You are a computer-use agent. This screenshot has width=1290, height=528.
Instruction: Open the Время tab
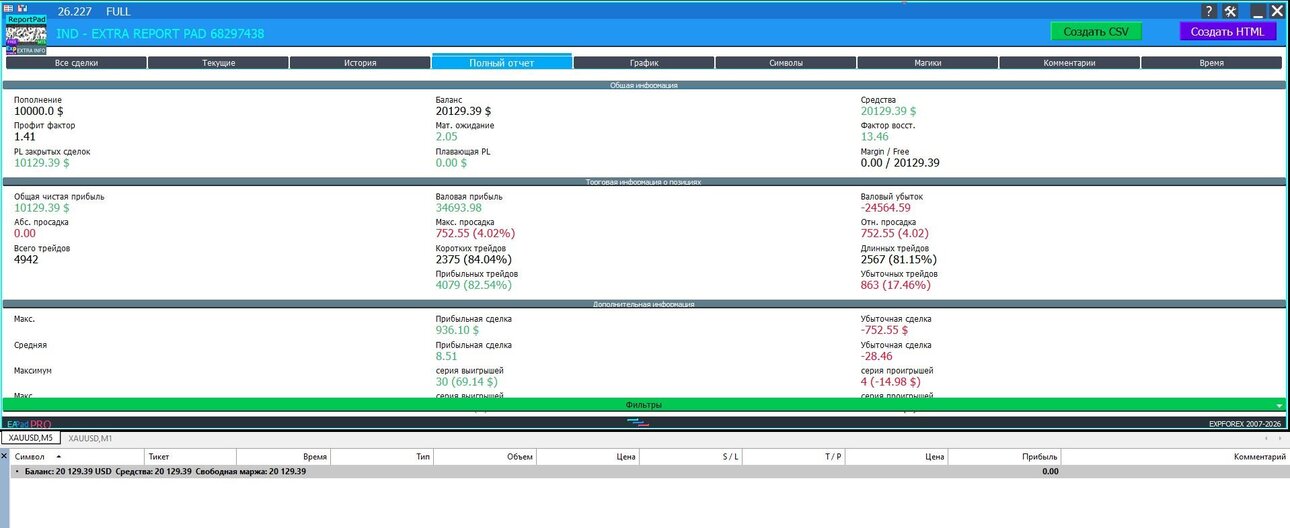tap(1211, 63)
